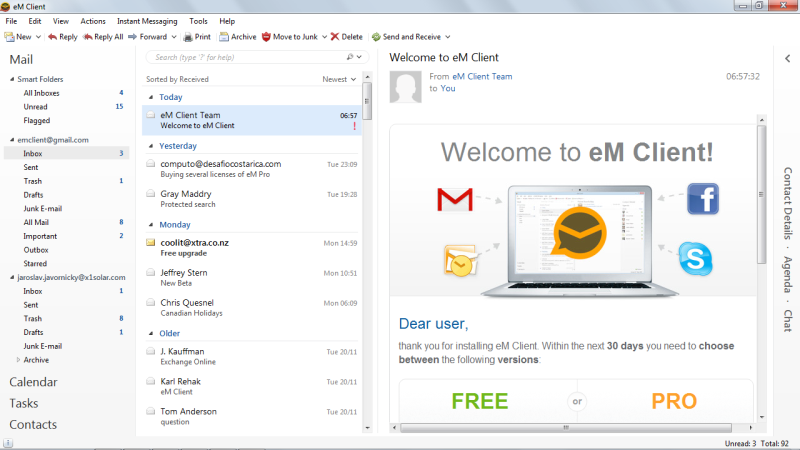
Task: Click the Forward arrow icon
Action: (x=133, y=37)
